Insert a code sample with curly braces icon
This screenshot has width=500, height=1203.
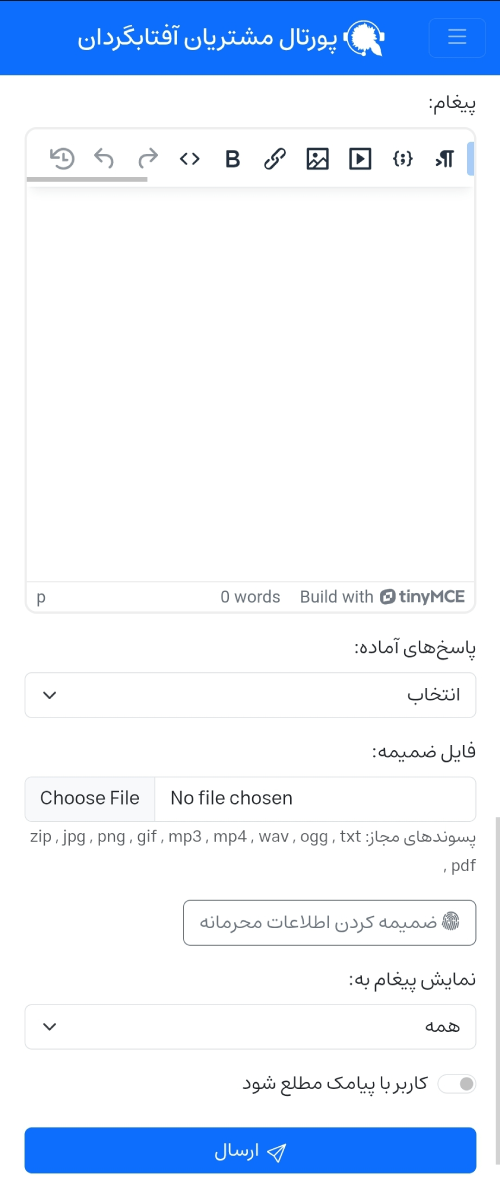pos(403,158)
